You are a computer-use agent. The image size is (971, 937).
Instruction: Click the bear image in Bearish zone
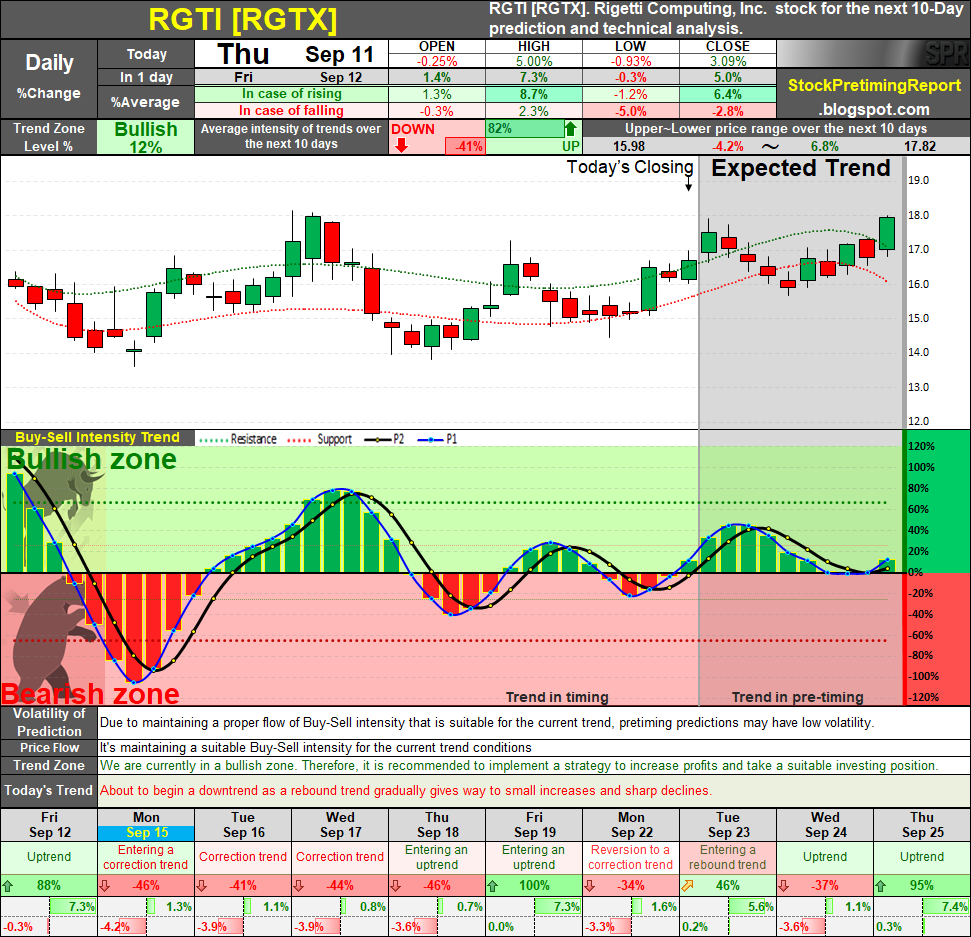pyautogui.click(x=53, y=638)
